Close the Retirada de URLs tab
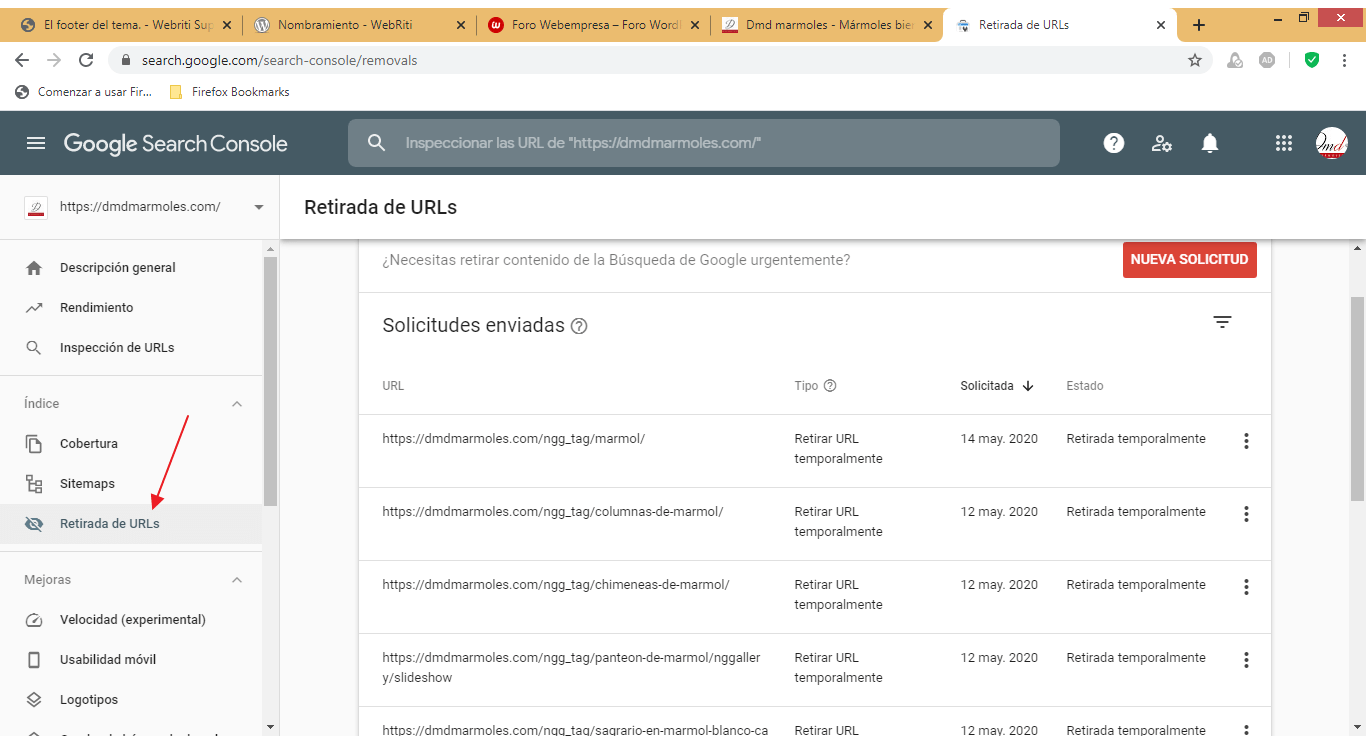 click(1161, 25)
